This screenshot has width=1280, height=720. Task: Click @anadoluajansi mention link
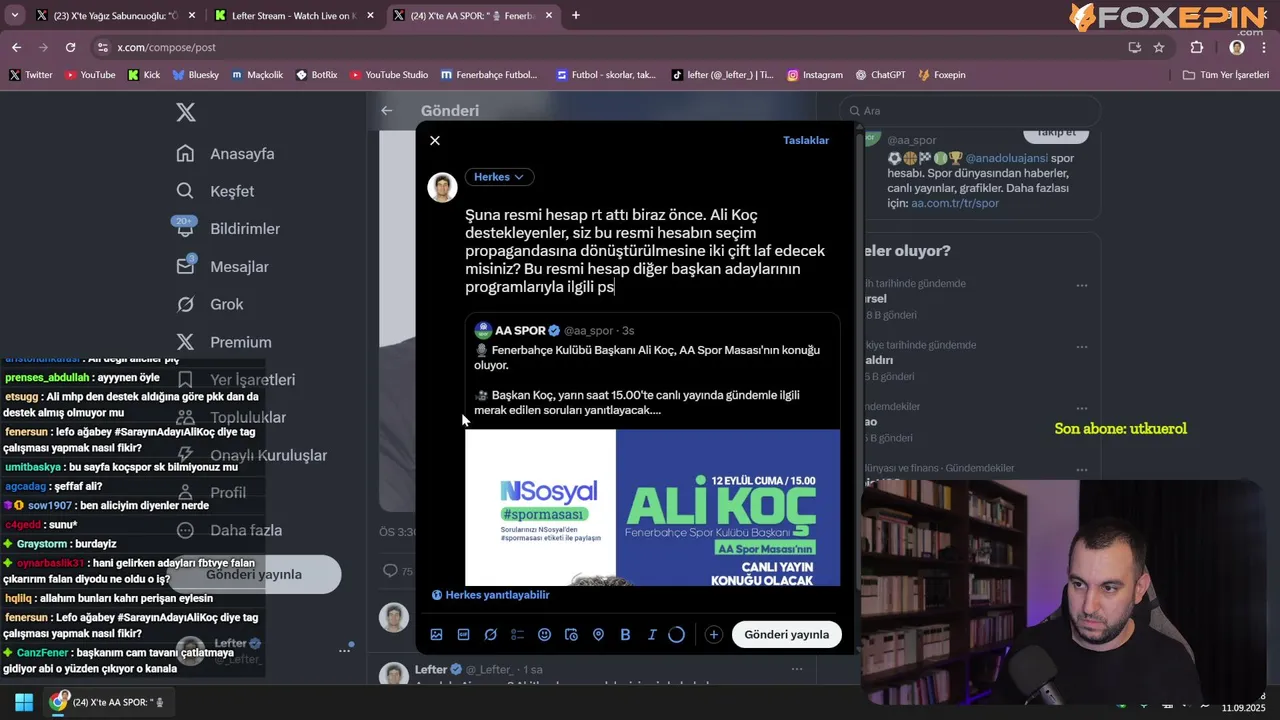1005,158
